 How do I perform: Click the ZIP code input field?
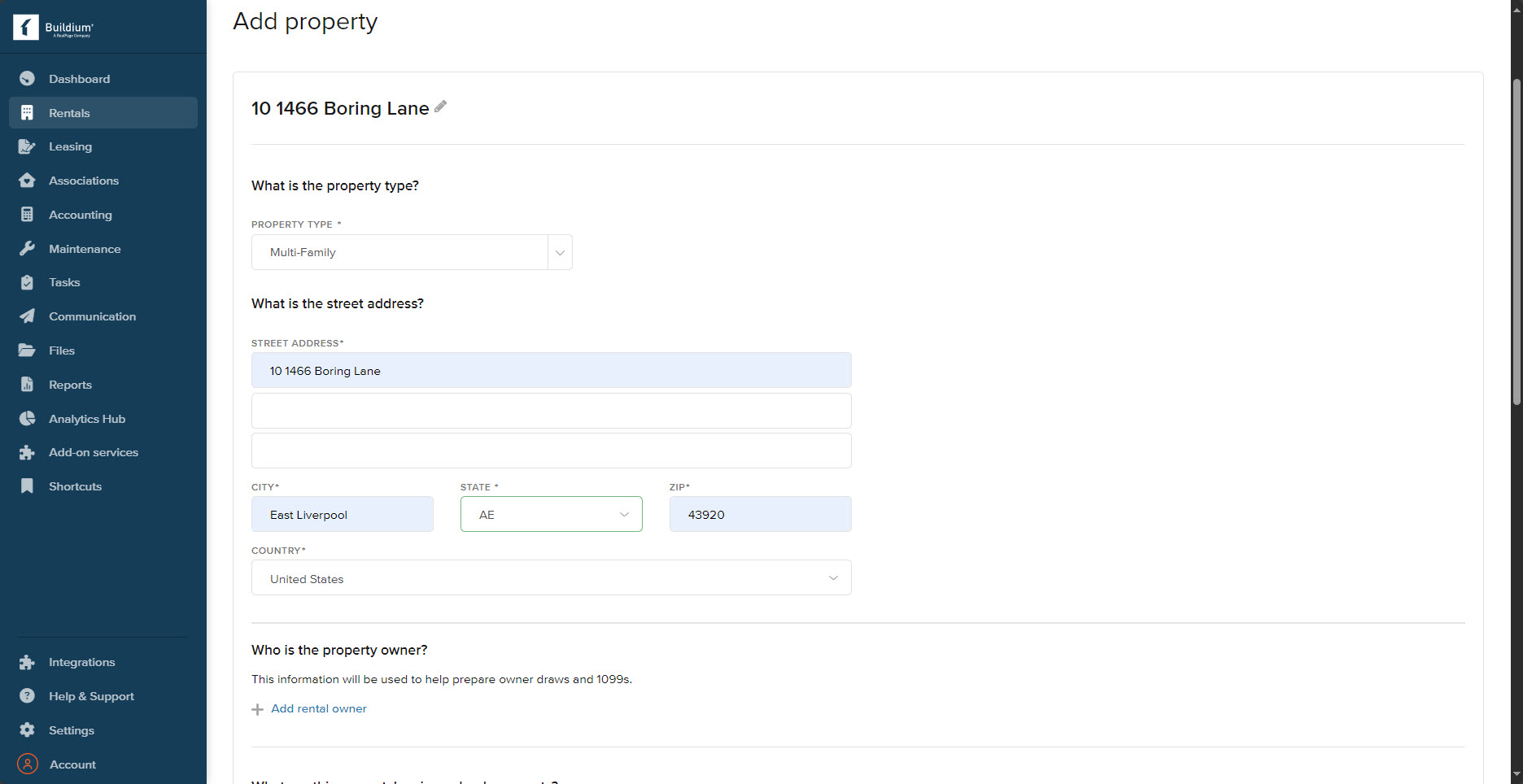pyautogui.click(x=760, y=515)
